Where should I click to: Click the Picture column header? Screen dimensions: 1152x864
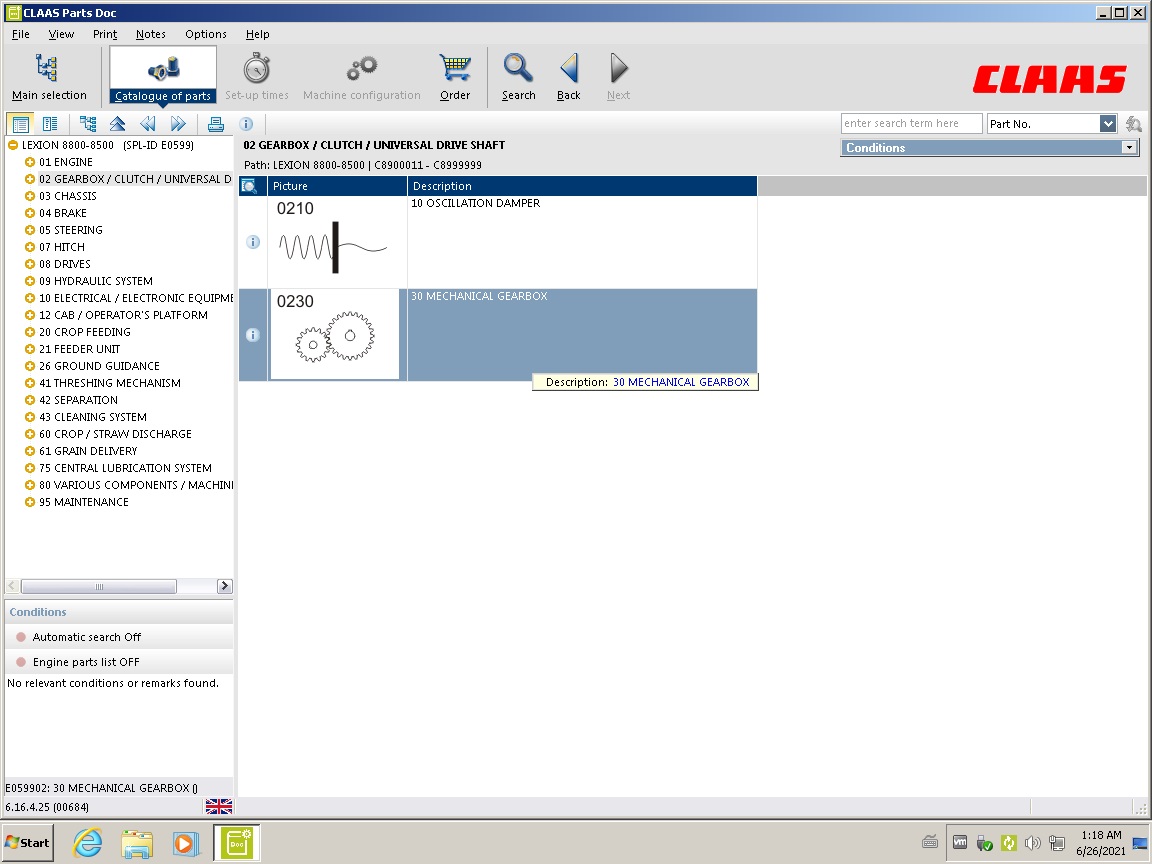click(337, 186)
